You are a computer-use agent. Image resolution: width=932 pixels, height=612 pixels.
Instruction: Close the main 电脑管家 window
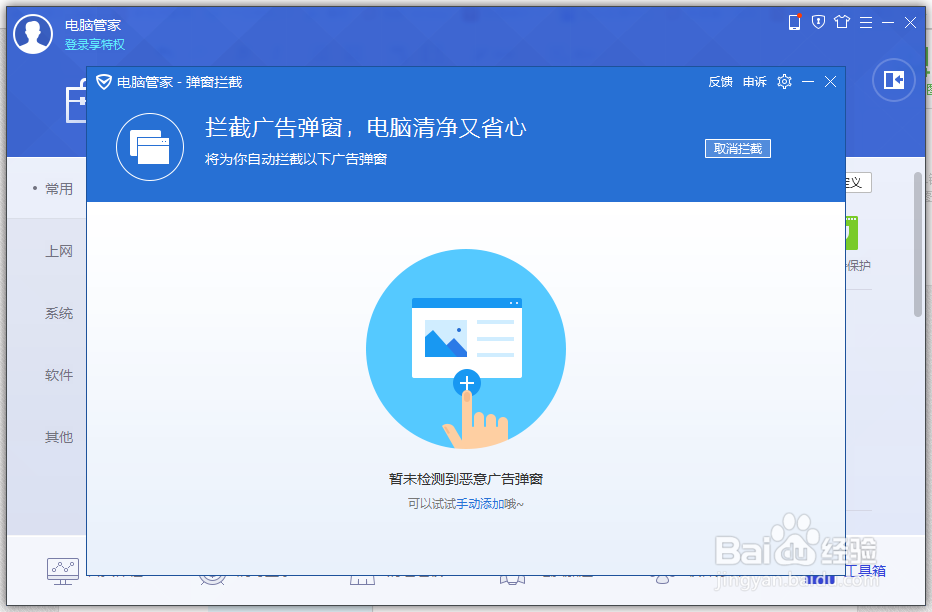click(x=910, y=23)
